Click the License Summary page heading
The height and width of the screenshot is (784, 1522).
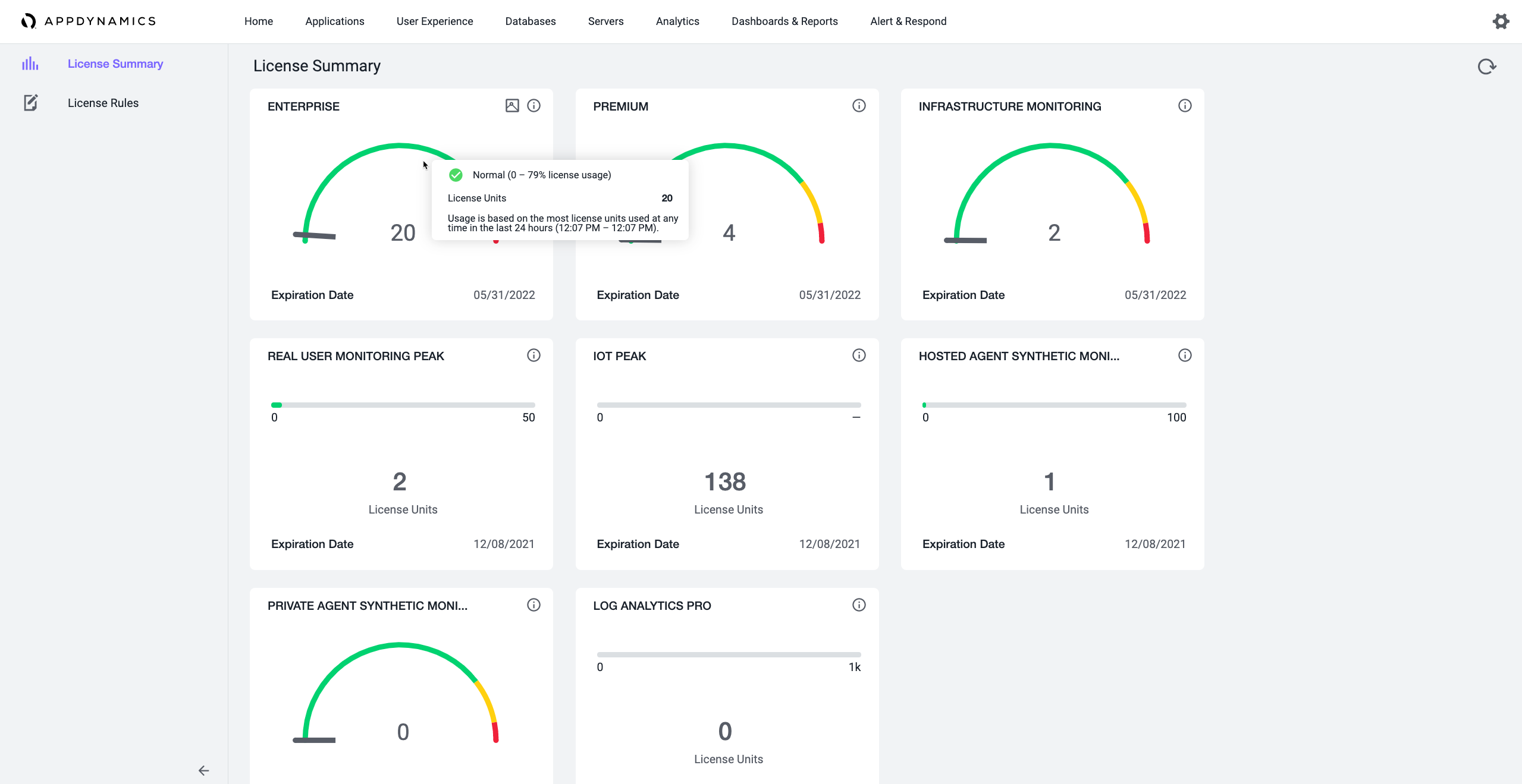316,66
